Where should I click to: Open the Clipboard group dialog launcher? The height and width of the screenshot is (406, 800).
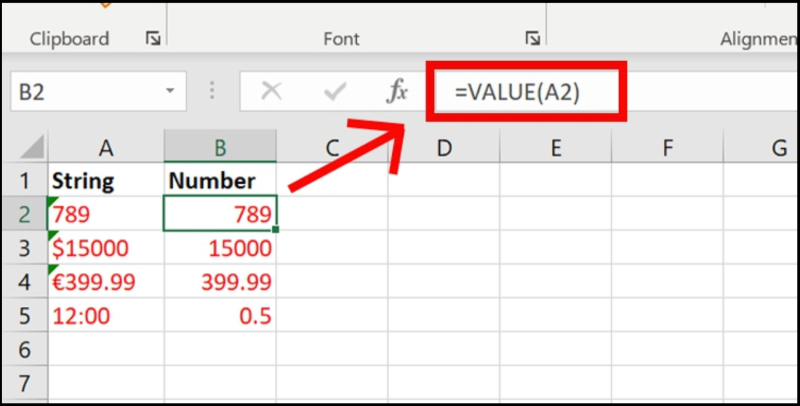coord(153,39)
